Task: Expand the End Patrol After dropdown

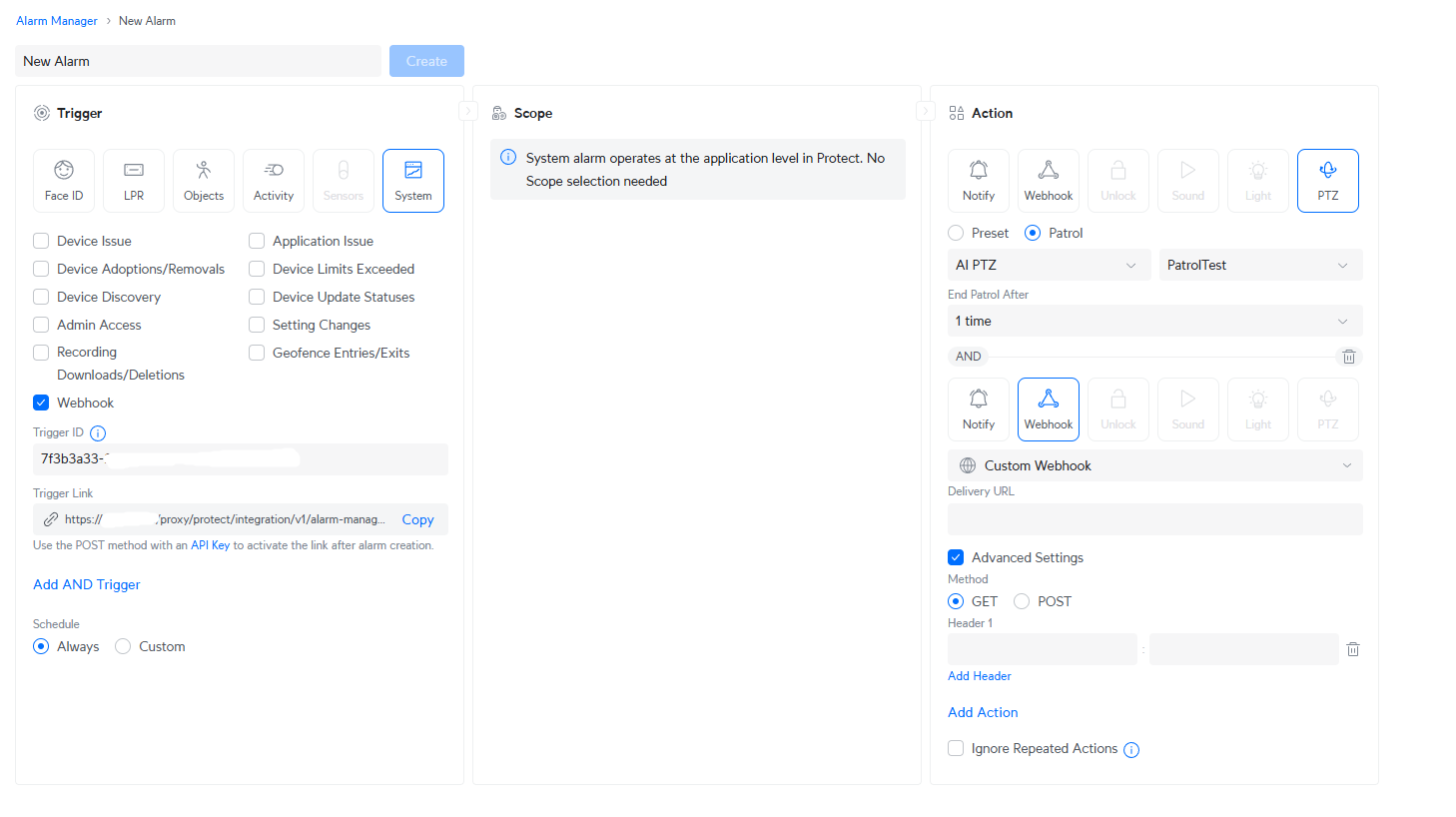Action: coord(1154,321)
